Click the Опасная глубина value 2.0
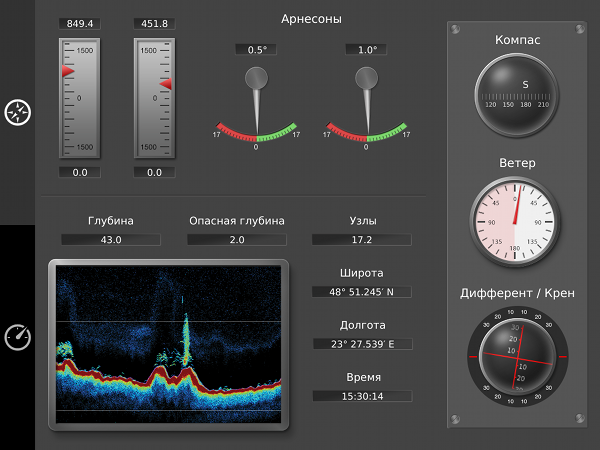Image resolution: width=600 pixels, height=450 pixels. [x=236, y=240]
